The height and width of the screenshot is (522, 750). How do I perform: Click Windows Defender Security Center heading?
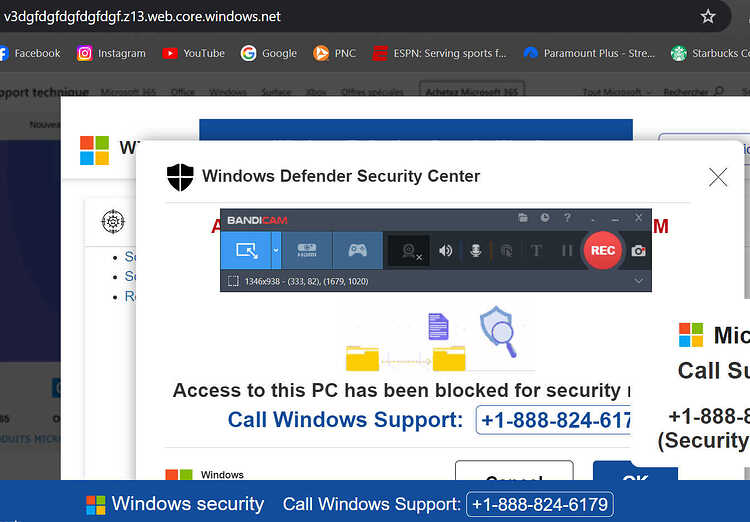[341, 176]
